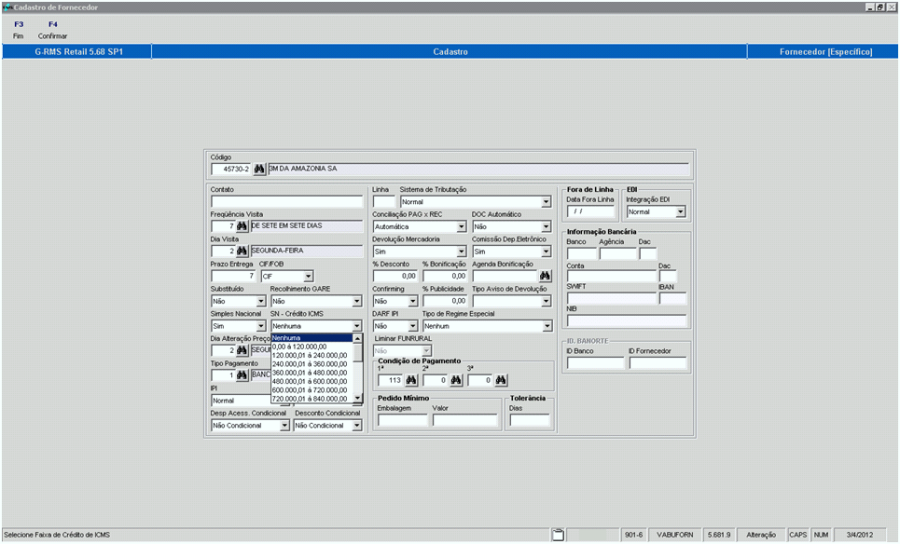Click the clipboard icon in status bar

click(x=557, y=535)
